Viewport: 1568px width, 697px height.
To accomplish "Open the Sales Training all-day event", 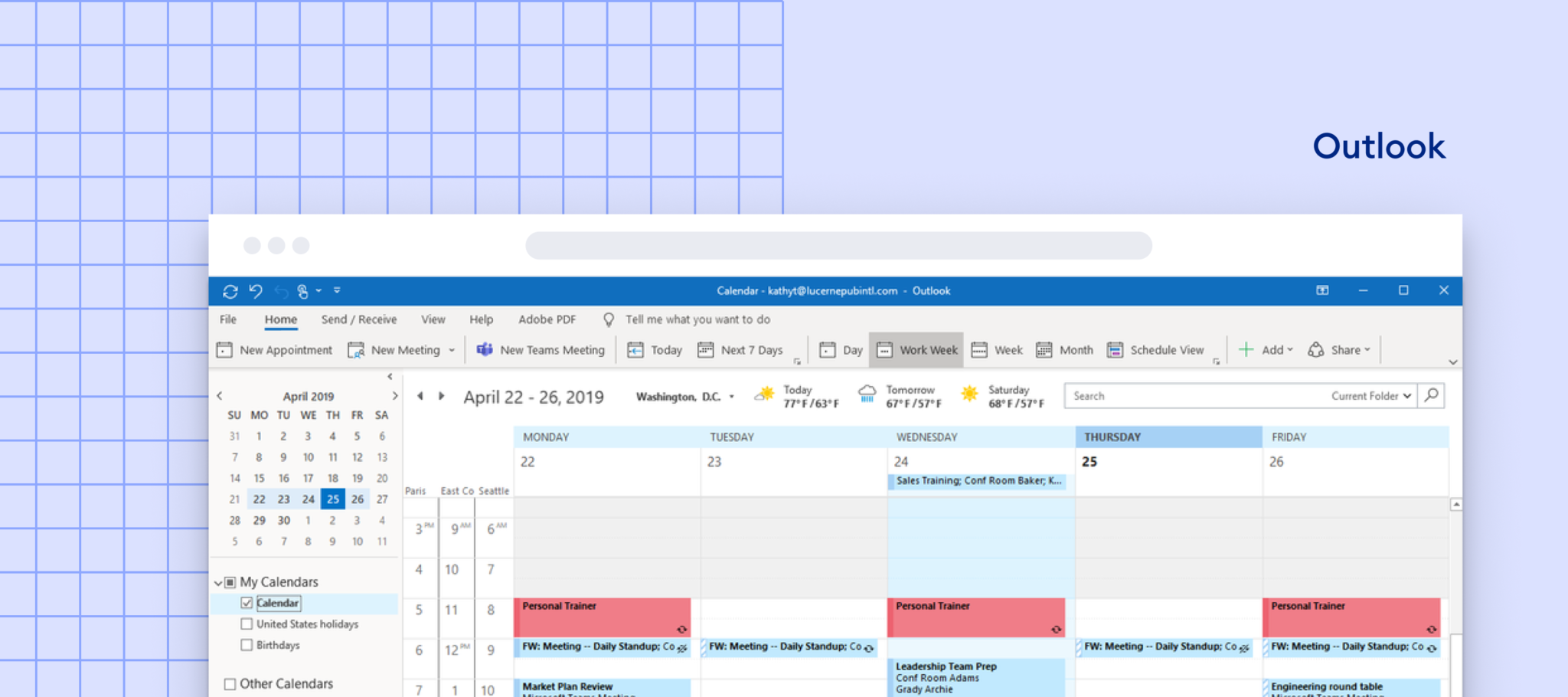I will (x=977, y=481).
